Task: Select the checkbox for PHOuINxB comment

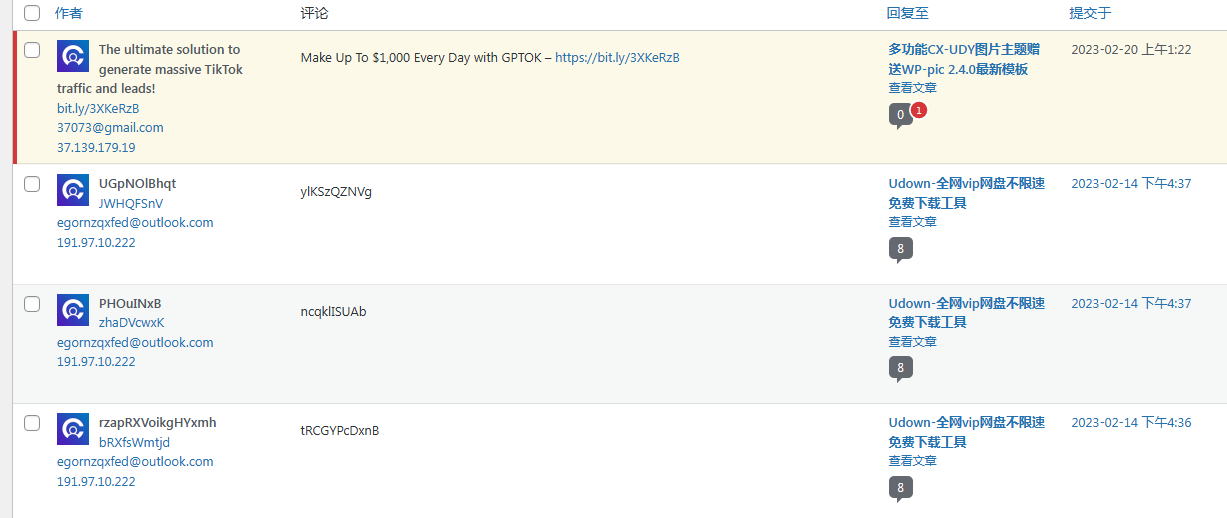Action: tap(32, 303)
